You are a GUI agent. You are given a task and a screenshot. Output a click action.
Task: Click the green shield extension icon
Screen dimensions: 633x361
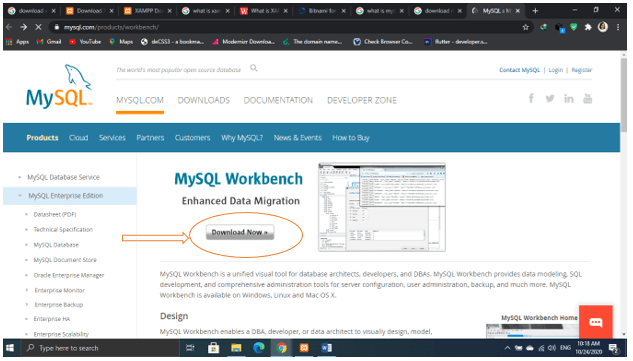tap(575, 27)
